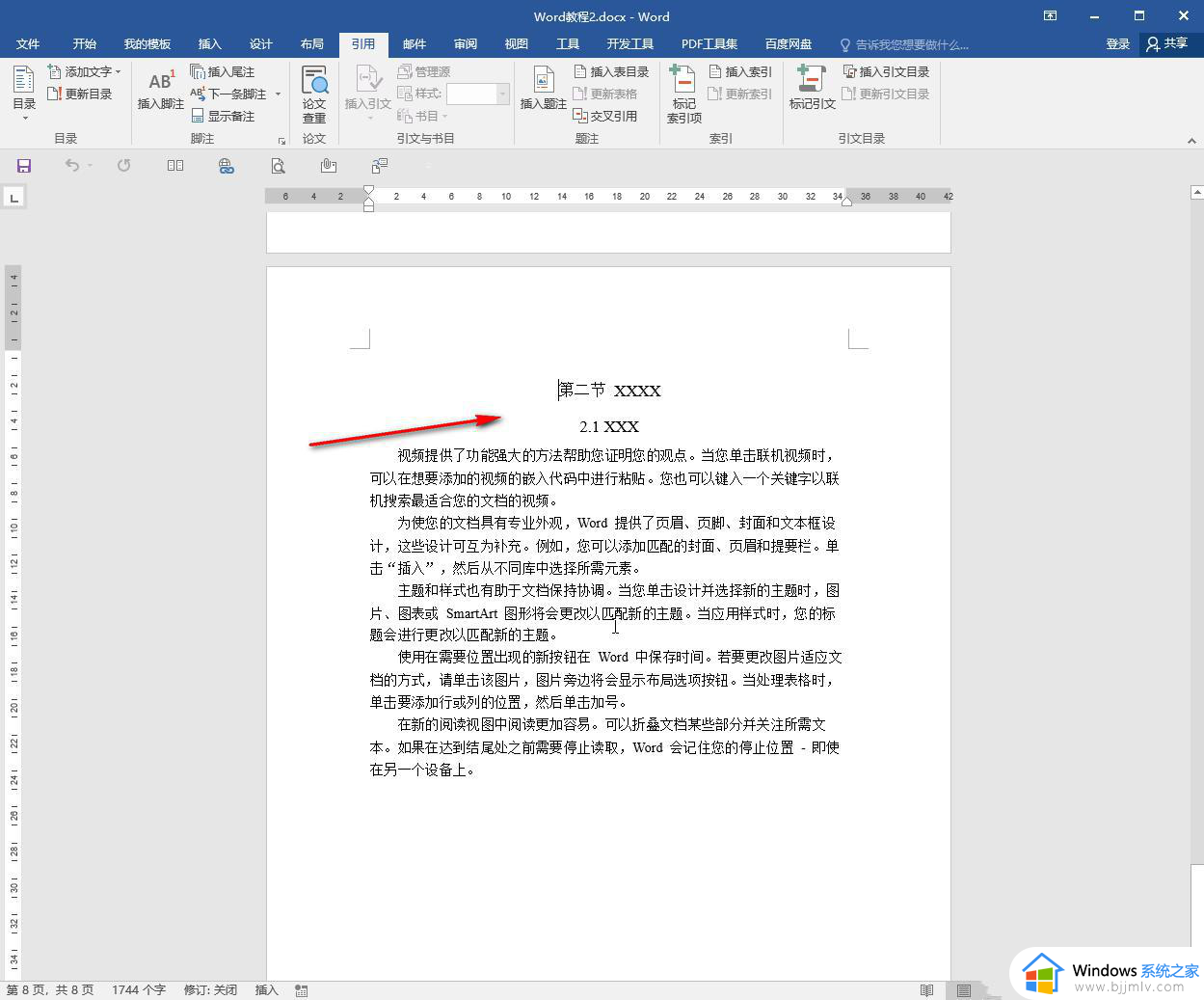Click 更新表格 in the 题注 group
The width and height of the screenshot is (1204, 1000).
[605, 94]
